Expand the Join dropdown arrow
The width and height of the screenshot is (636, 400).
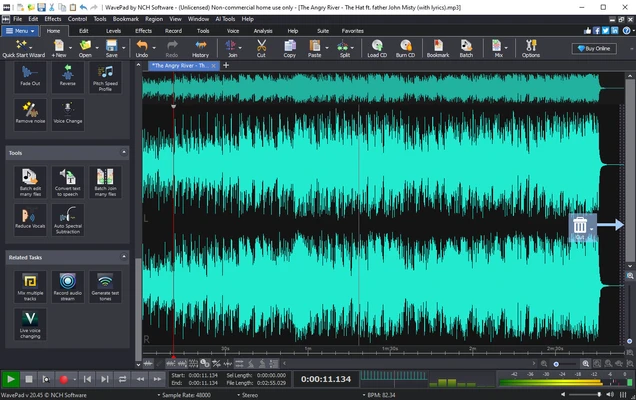[240, 48]
